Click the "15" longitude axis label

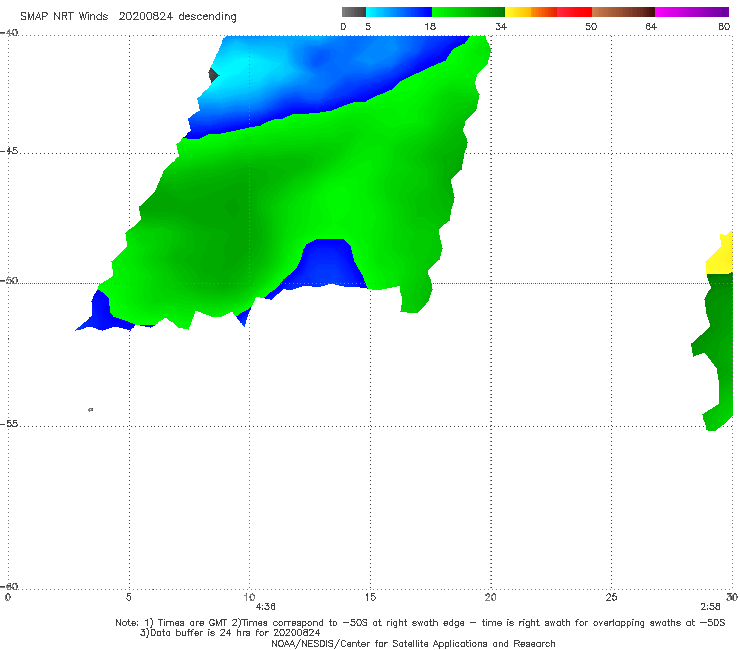(x=370, y=598)
